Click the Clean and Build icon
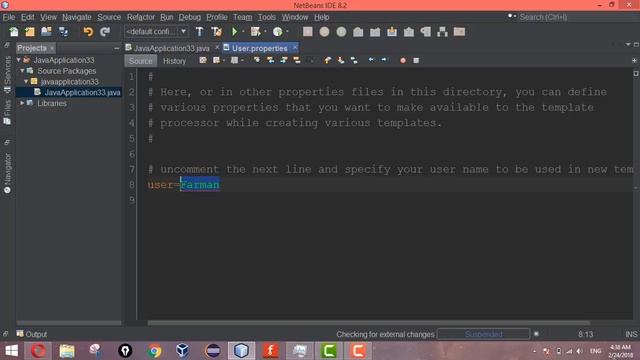This screenshot has width=640, height=360. click(216, 32)
